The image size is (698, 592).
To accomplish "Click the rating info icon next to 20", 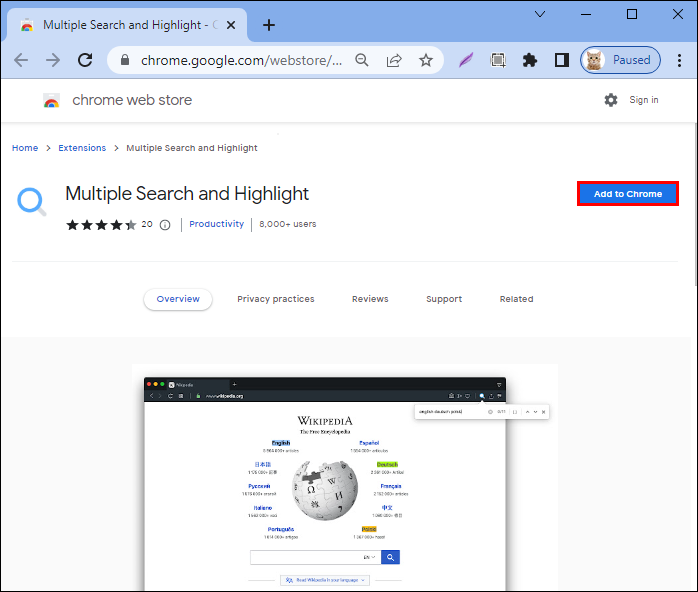I will click(165, 225).
